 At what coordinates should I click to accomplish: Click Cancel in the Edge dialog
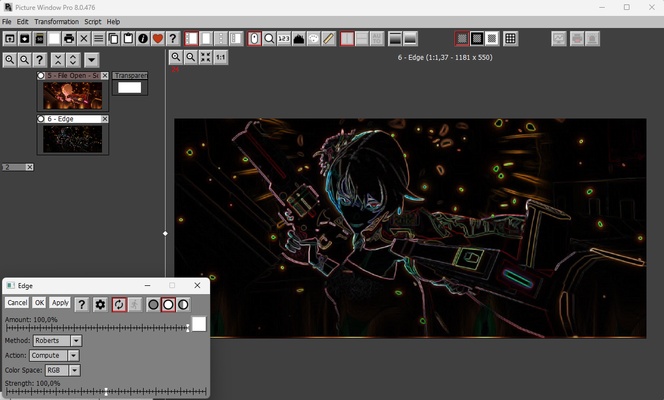tap(17, 303)
